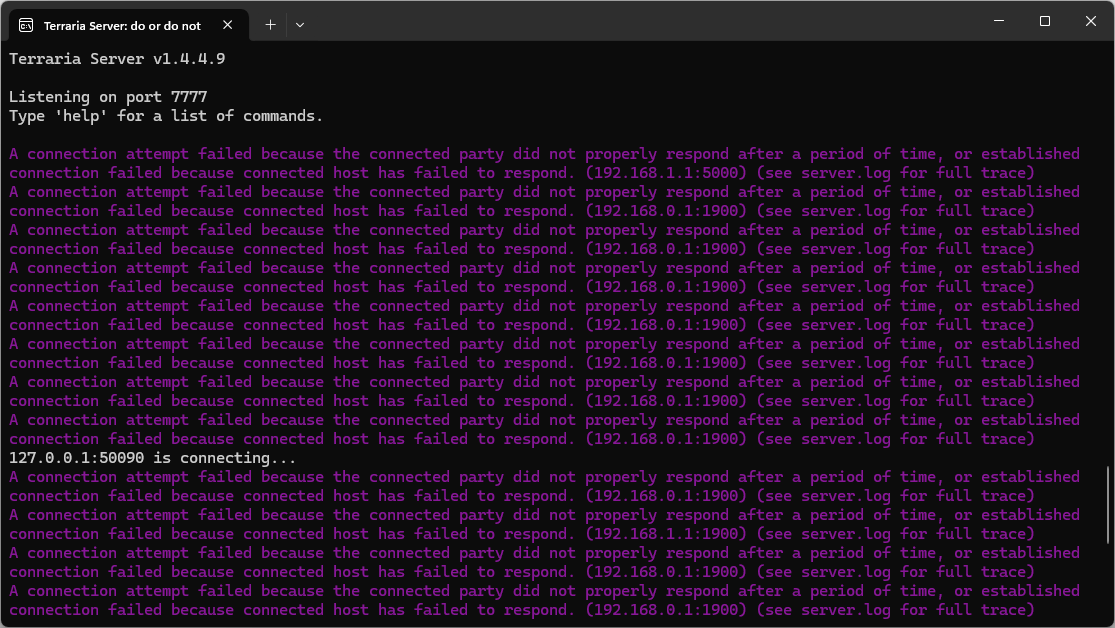The image size is (1115, 628).
Task: Maximize the terminal window
Action: point(1045,21)
